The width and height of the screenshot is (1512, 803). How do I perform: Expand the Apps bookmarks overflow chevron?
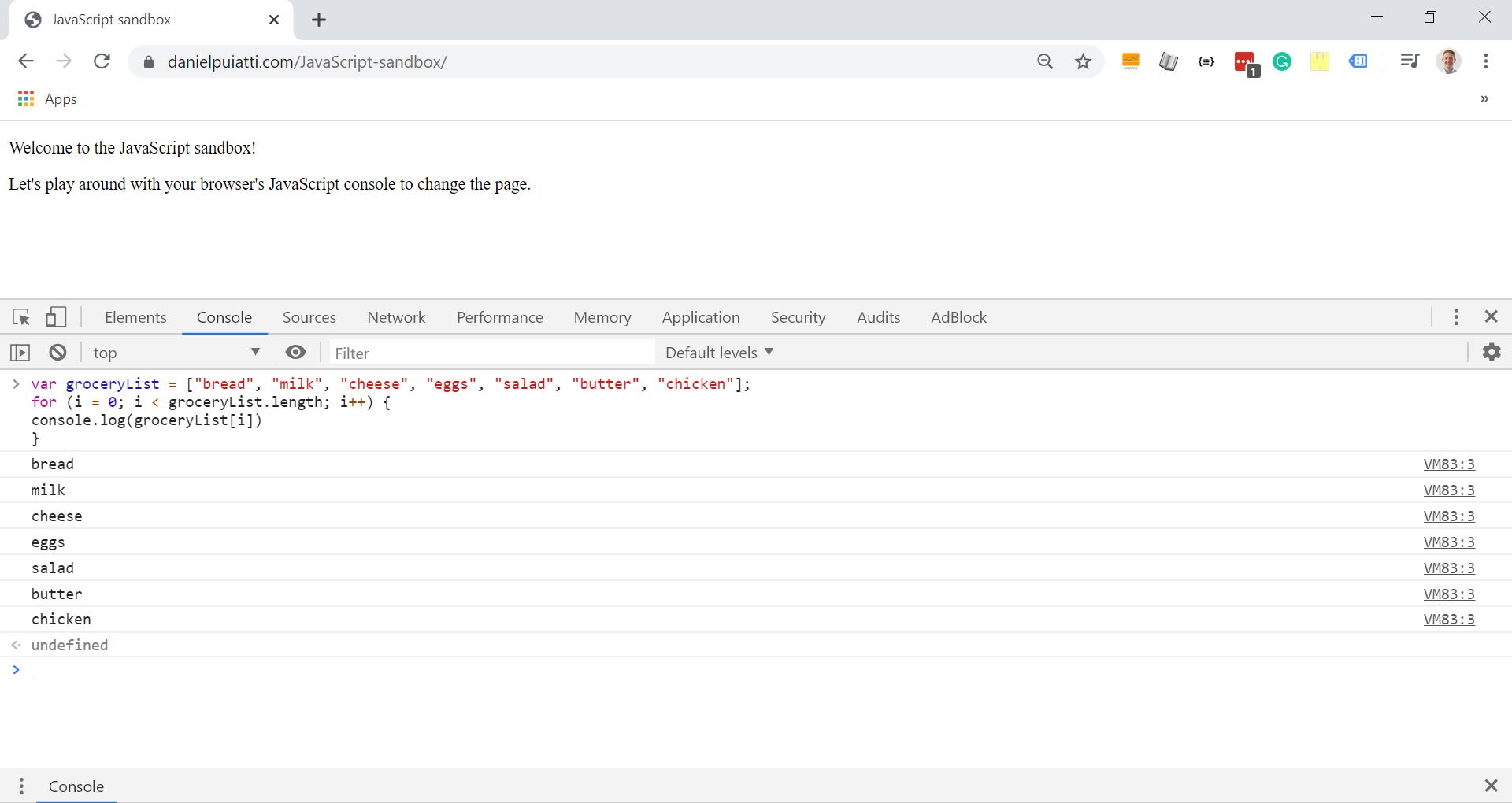click(x=1484, y=98)
